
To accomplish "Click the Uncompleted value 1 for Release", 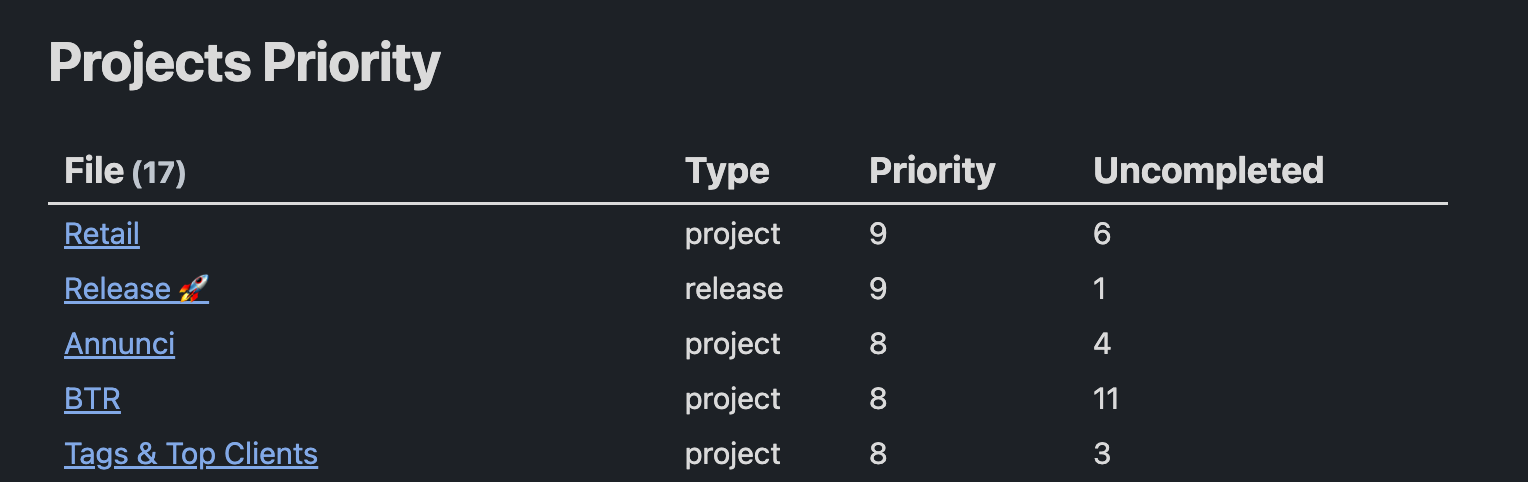I will click(x=1100, y=289).
